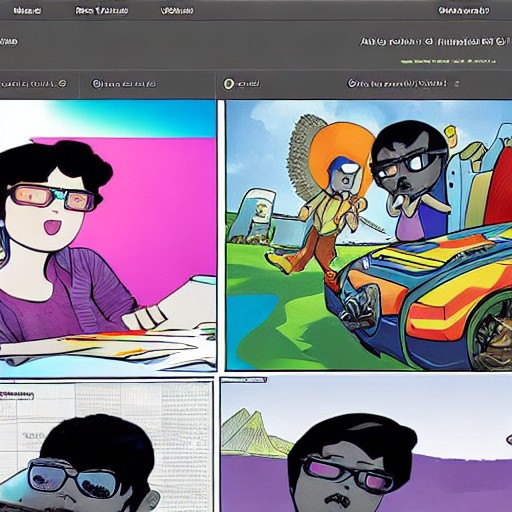Viewport: 512px width, 512px height.
Task: Open the thumbnail of the woman in purple with glasses
Action: [108, 236]
